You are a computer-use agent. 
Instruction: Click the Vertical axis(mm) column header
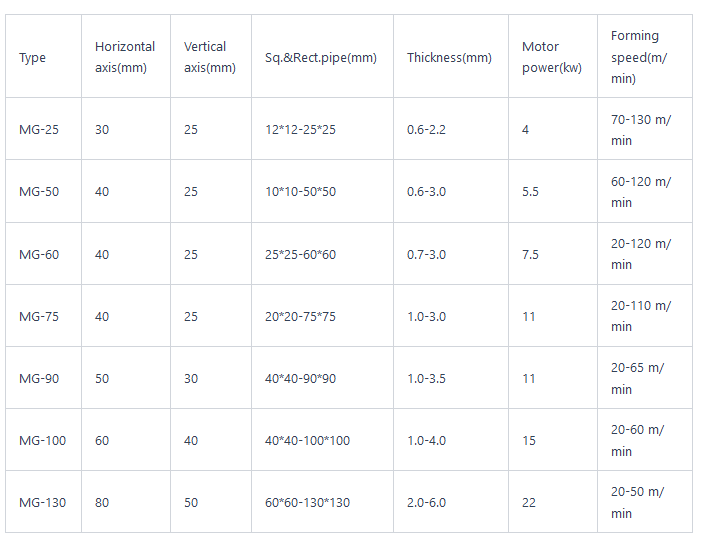pos(209,57)
